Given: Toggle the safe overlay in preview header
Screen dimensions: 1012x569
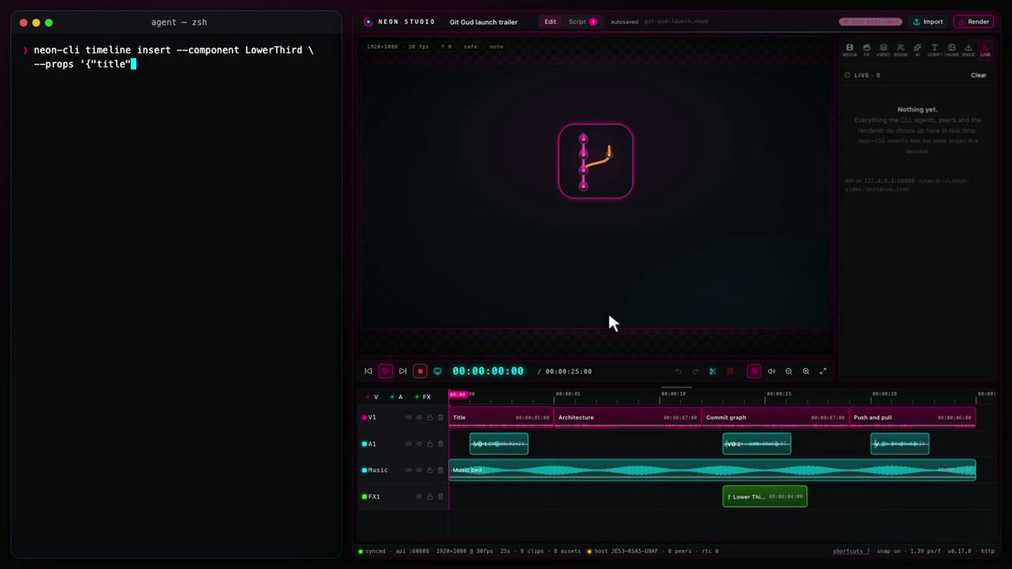Looking at the screenshot, I should [471, 46].
